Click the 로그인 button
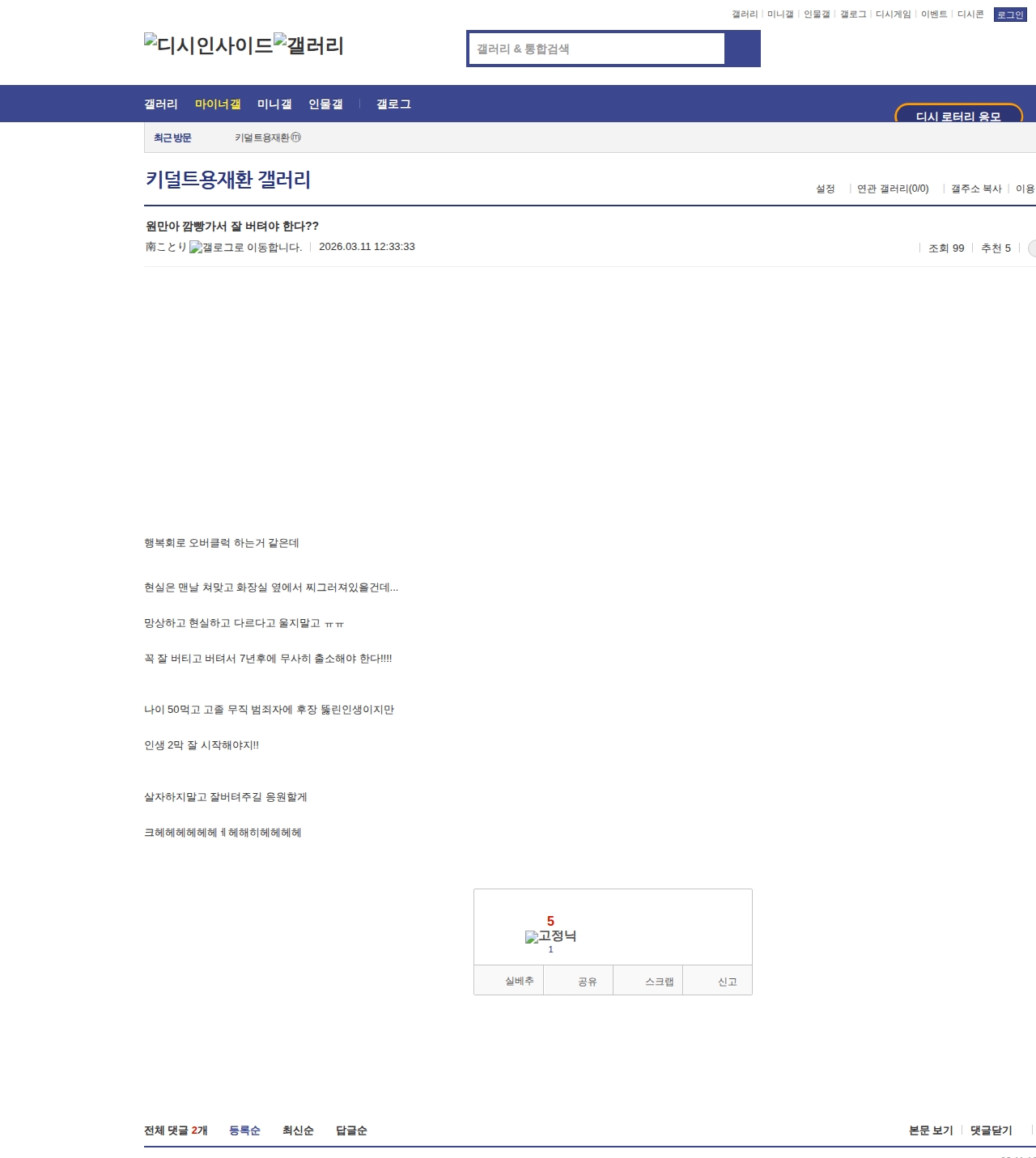This screenshot has width=1036, height=1158. click(x=1009, y=15)
